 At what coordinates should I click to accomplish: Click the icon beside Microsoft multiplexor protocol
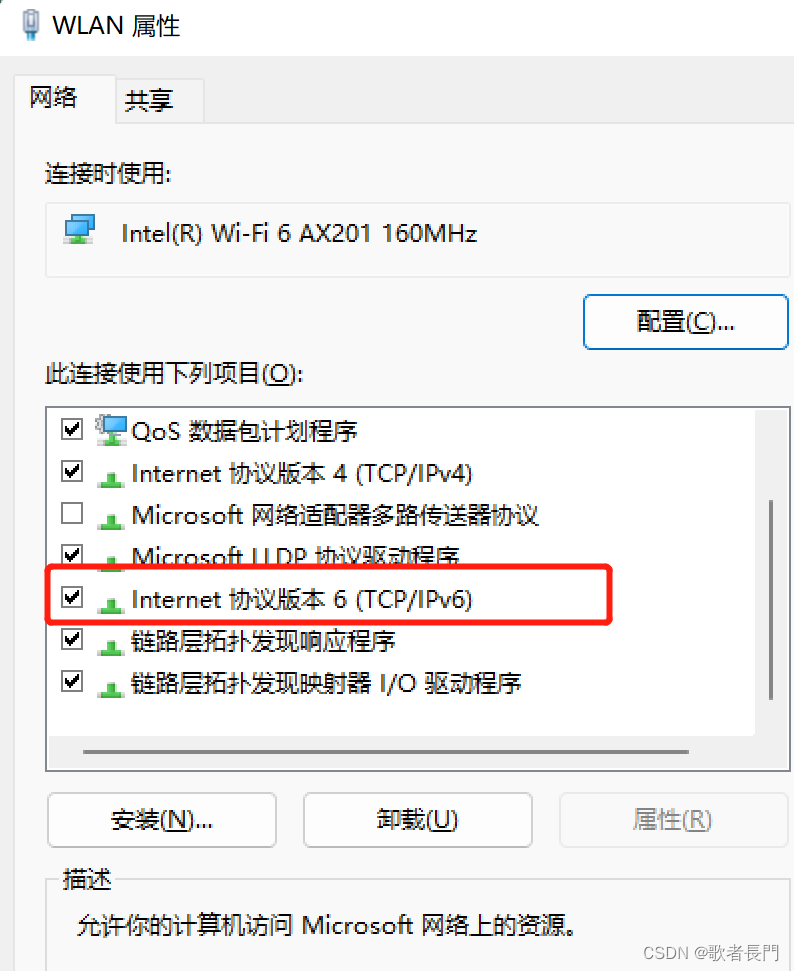111,521
